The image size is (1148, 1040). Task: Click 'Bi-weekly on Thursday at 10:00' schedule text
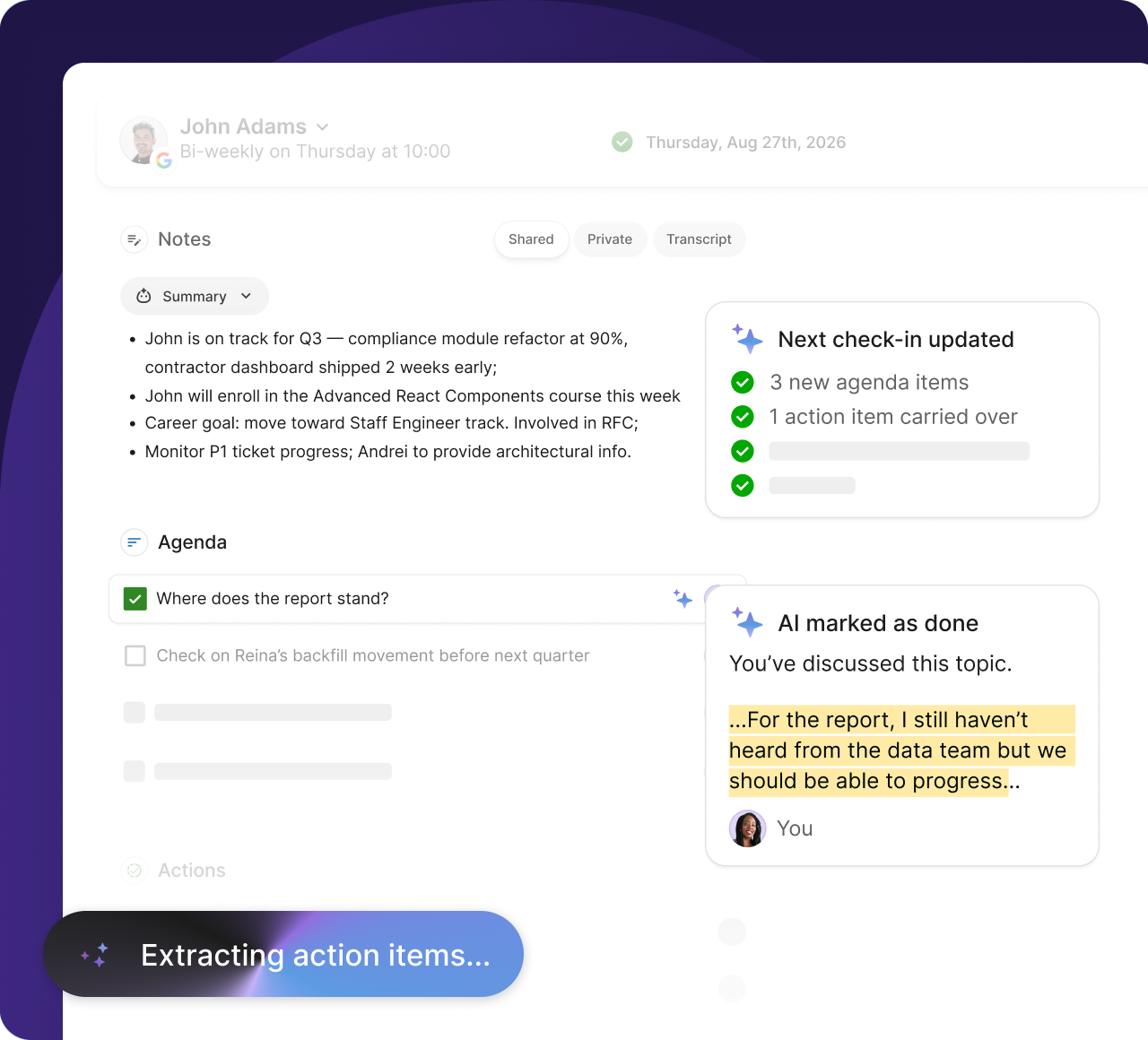(315, 152)
